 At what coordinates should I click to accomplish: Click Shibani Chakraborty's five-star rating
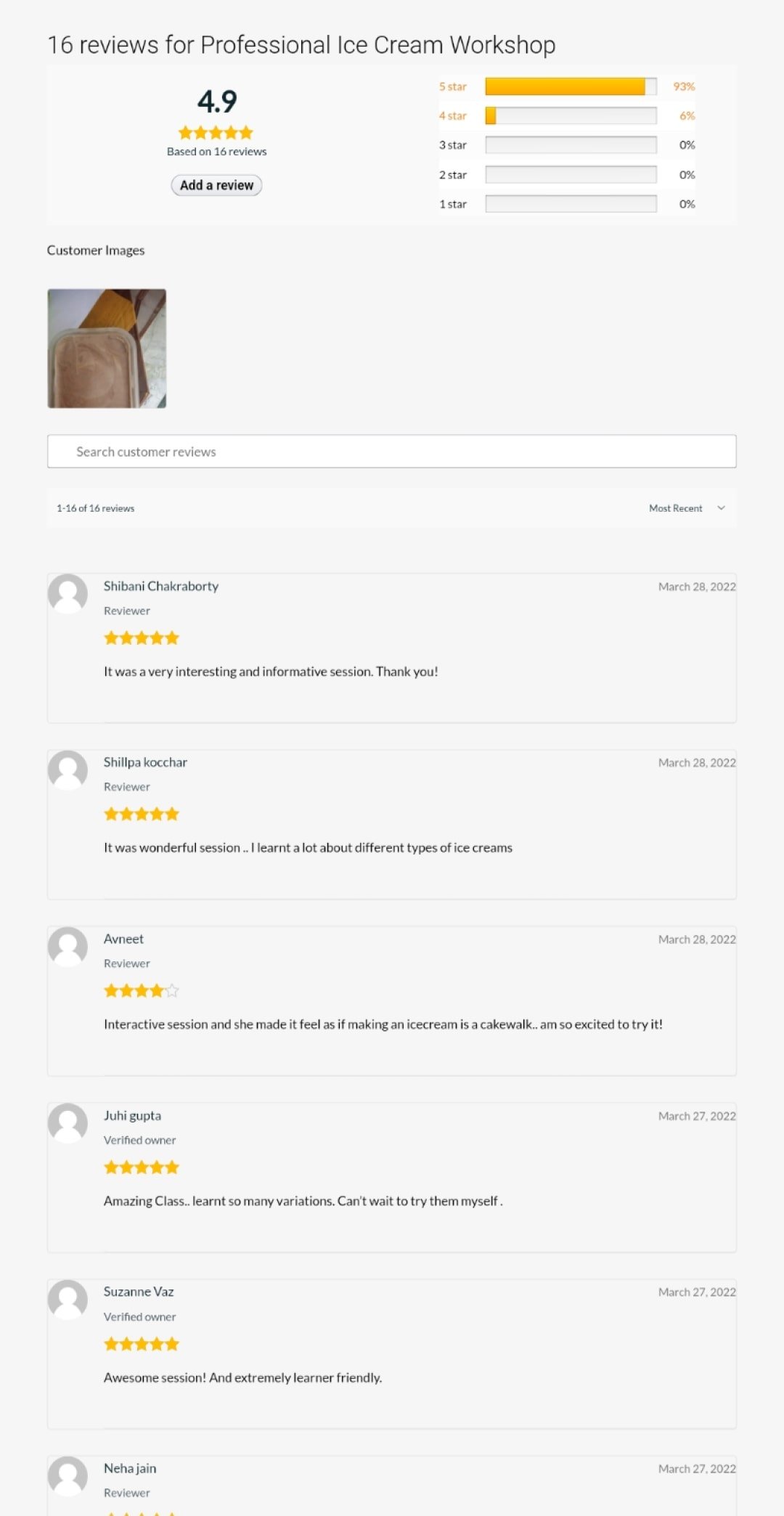(141, 638)
